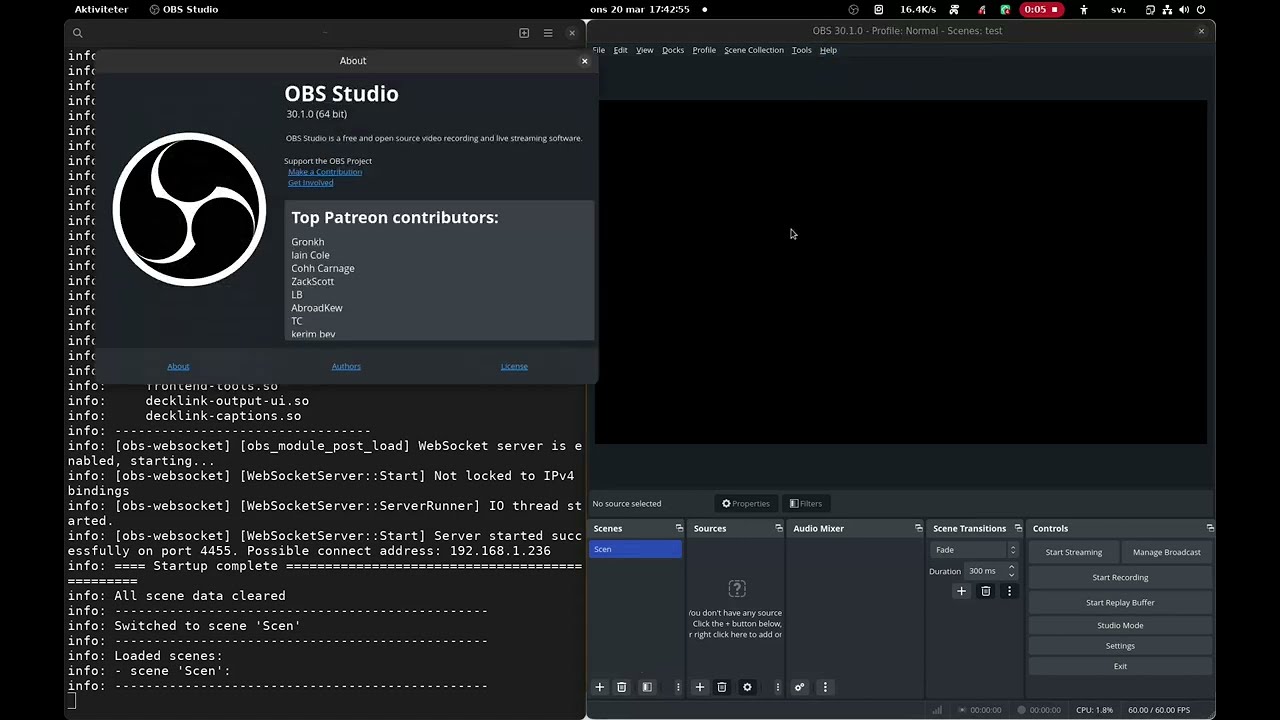Open the Scene Collection menu

click(754, 50)
